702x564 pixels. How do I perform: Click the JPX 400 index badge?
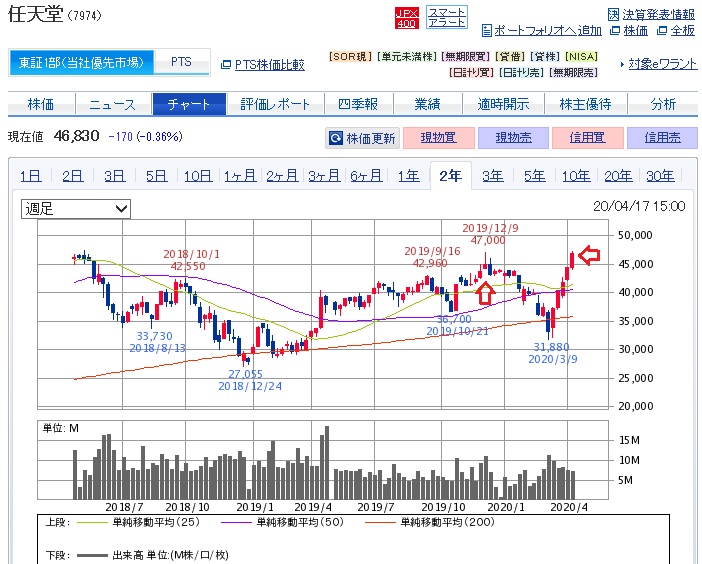[x=407, y=17]
